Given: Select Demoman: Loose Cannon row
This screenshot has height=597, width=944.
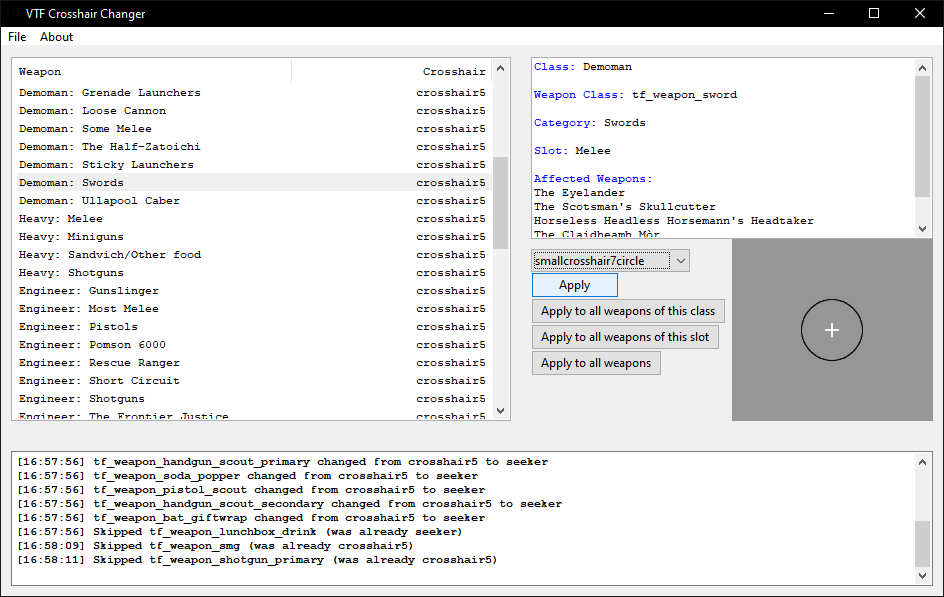Looking at the screenshot, I should pos(254,111).
